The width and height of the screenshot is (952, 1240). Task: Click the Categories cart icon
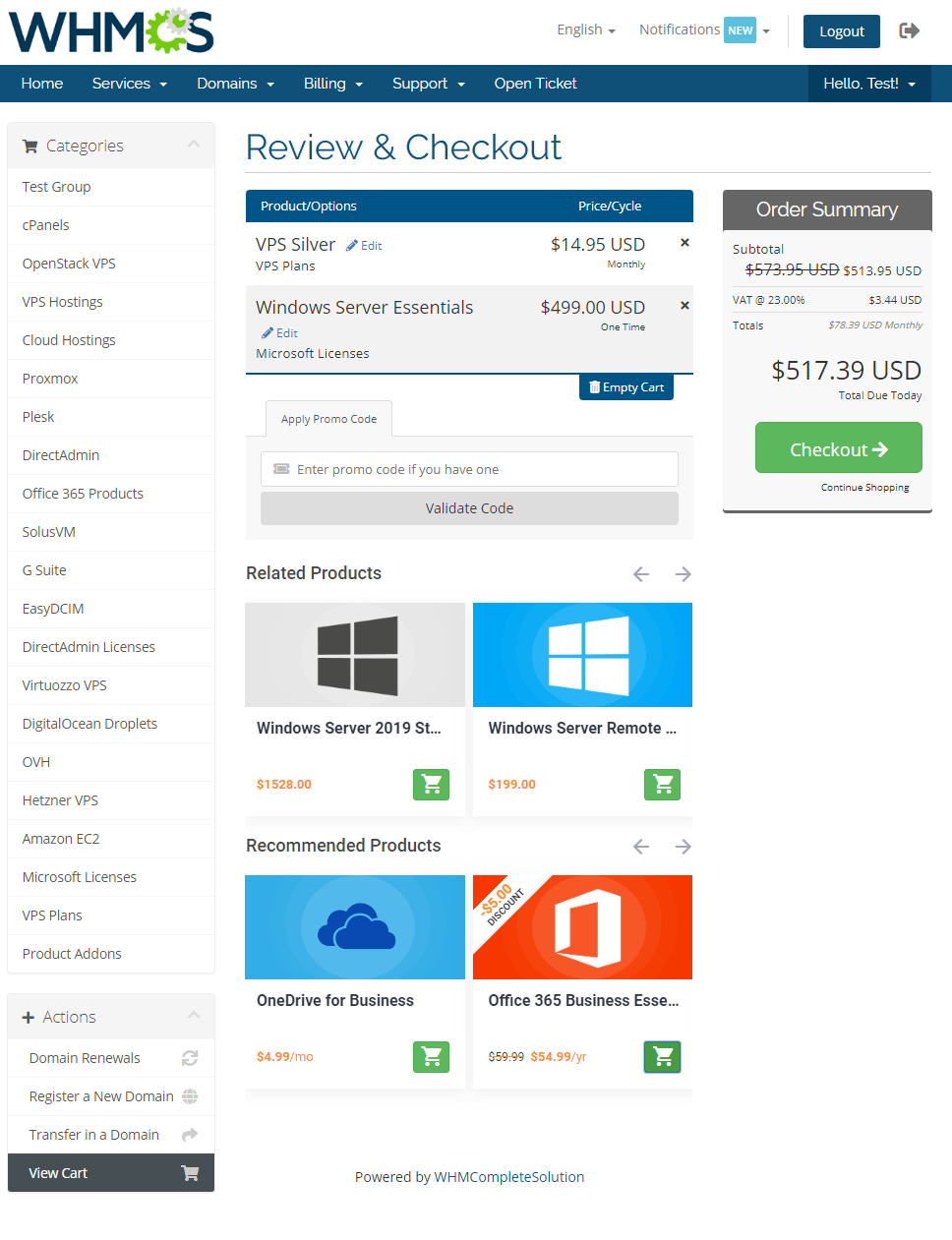click(30, 147)
